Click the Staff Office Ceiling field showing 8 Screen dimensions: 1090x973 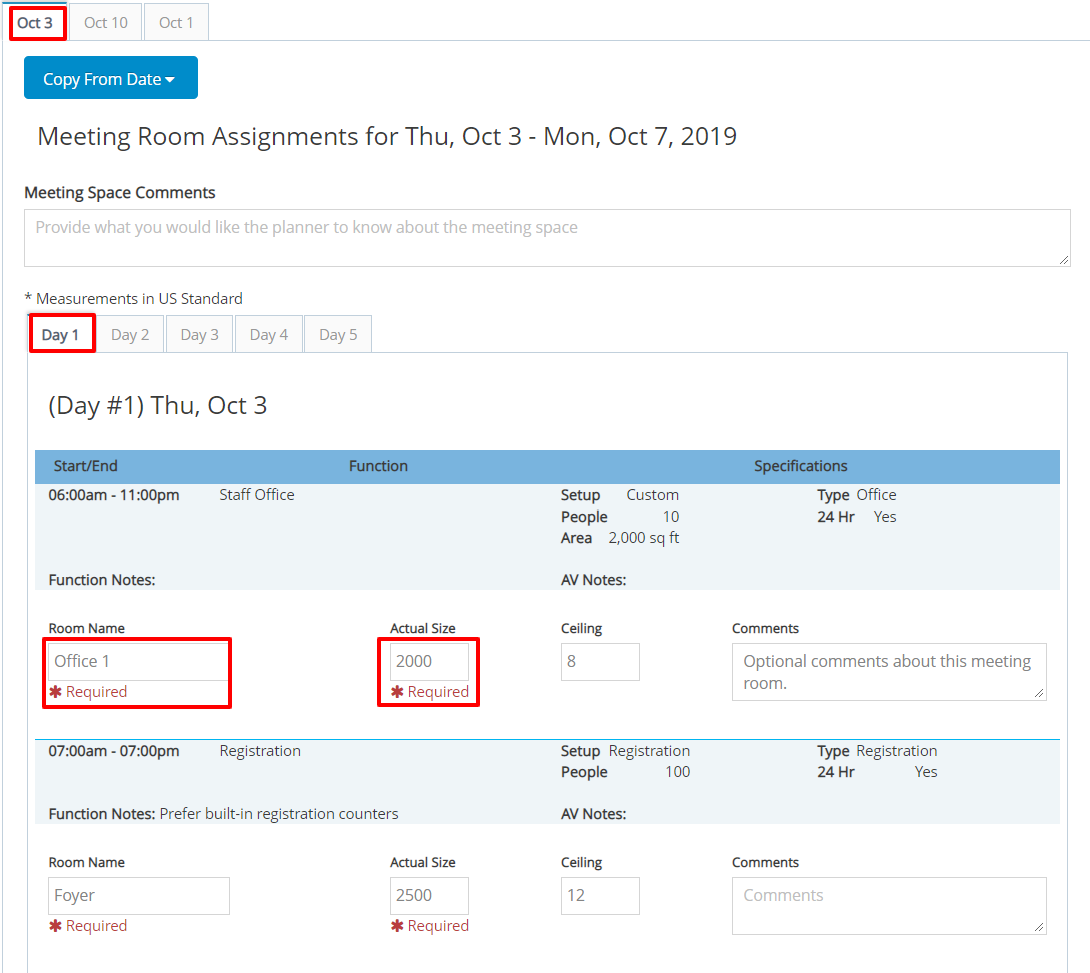pyautogui.click(x=600, y=661)
